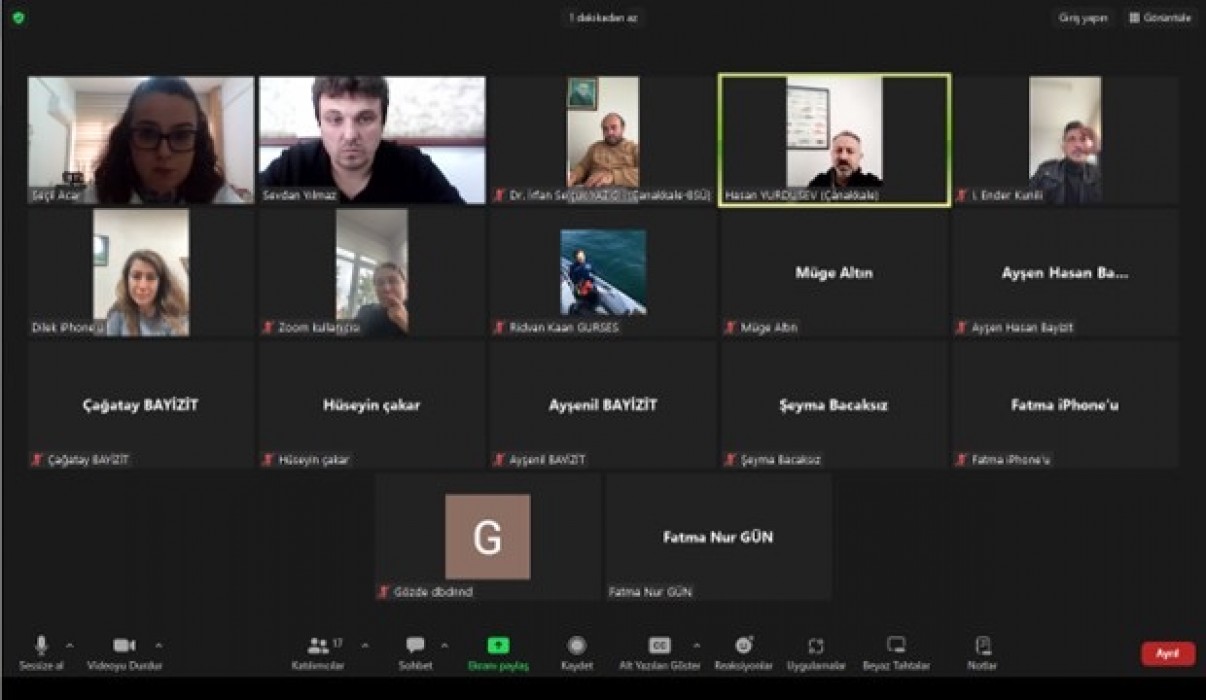Stop camera using Videoyu Durdur
Screen dimensions: 1206x700
tap(124, 646)
